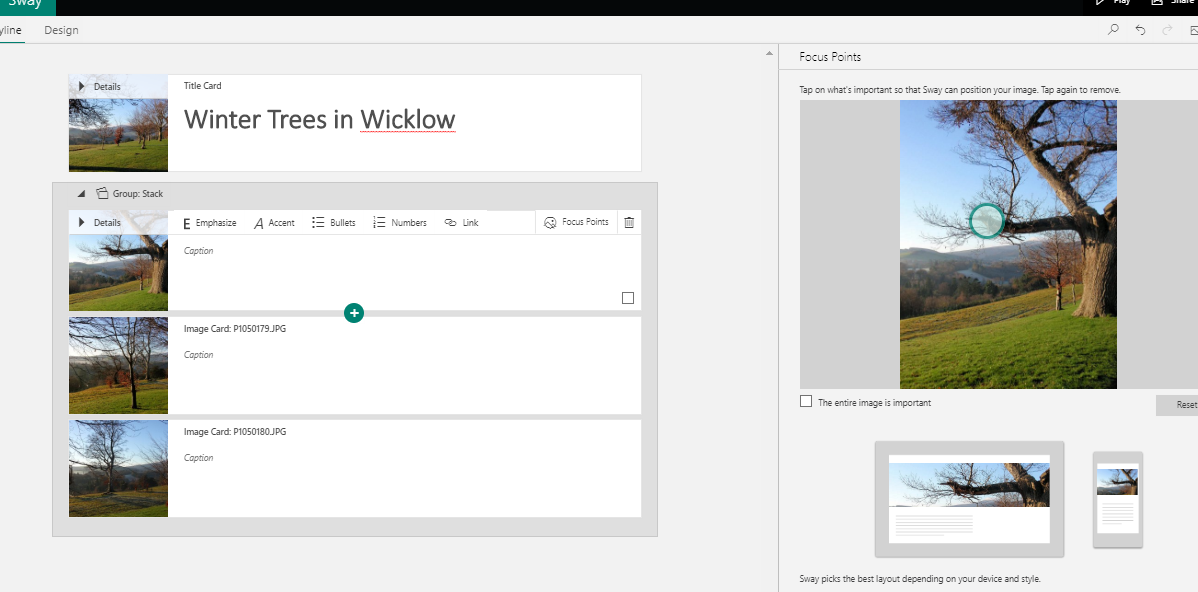1198x592 pixels.
Task: Click the Caption field of P1050180.JPG card
Action: point(199,458)
